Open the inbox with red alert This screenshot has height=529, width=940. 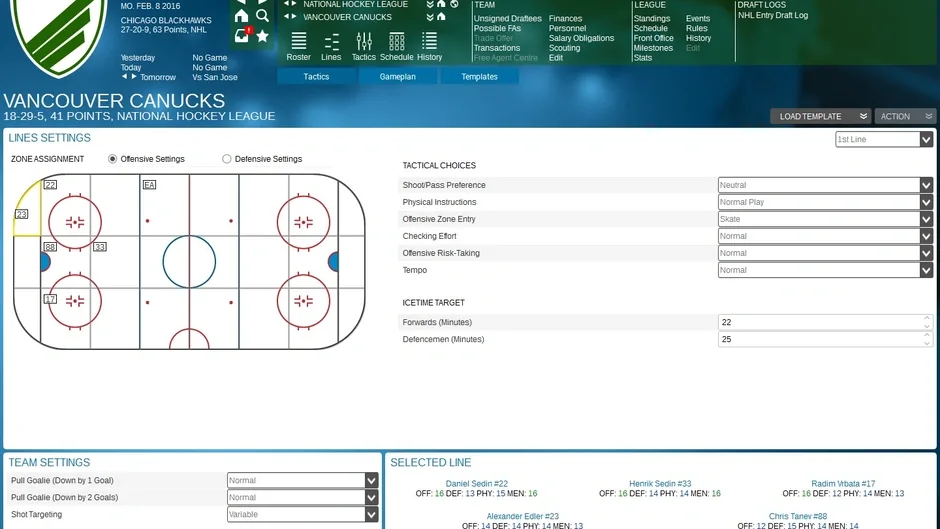242,35
